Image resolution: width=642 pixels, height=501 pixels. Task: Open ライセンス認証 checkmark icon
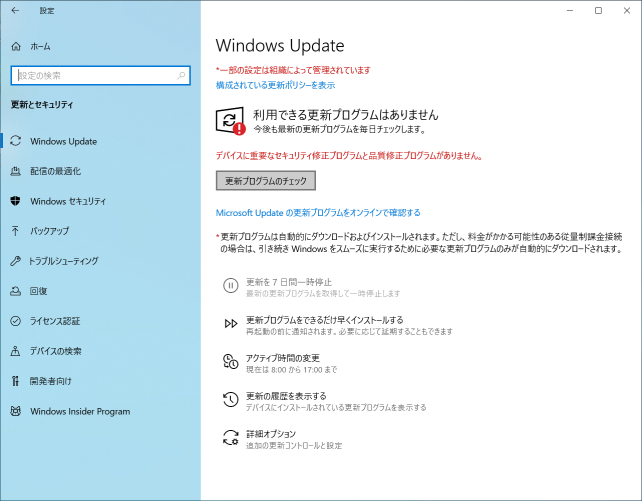16,321
